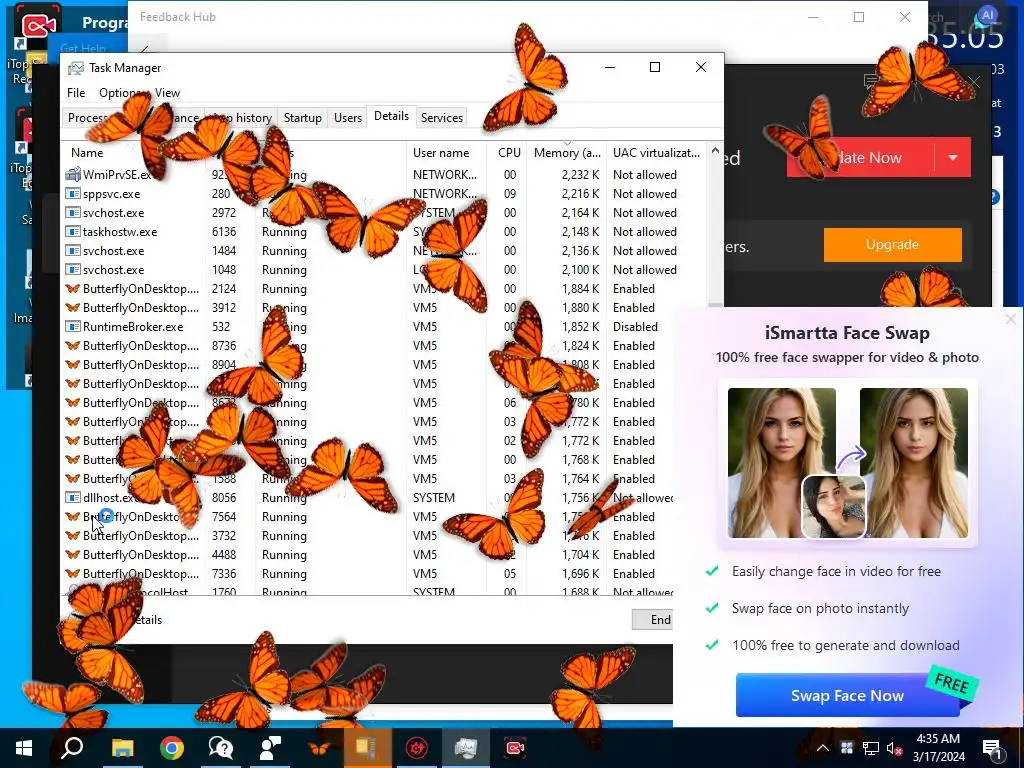Image resolution: width=1024 pixels, height=768 pixels.
Task: Open the Update Now dropdown arrow
Action: 953,157
